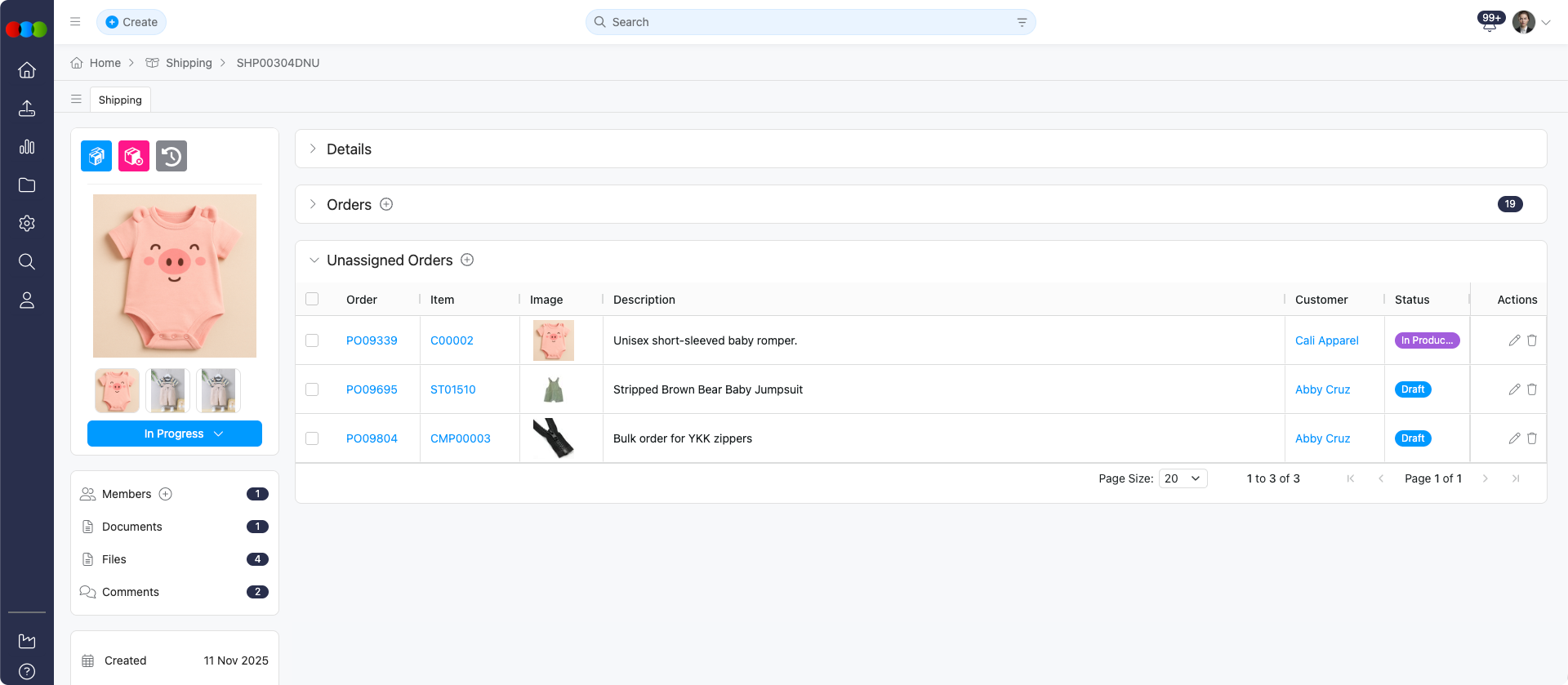Screen dimensions: 1568x685
Task: Click the pink package icon
Action: 134,156
